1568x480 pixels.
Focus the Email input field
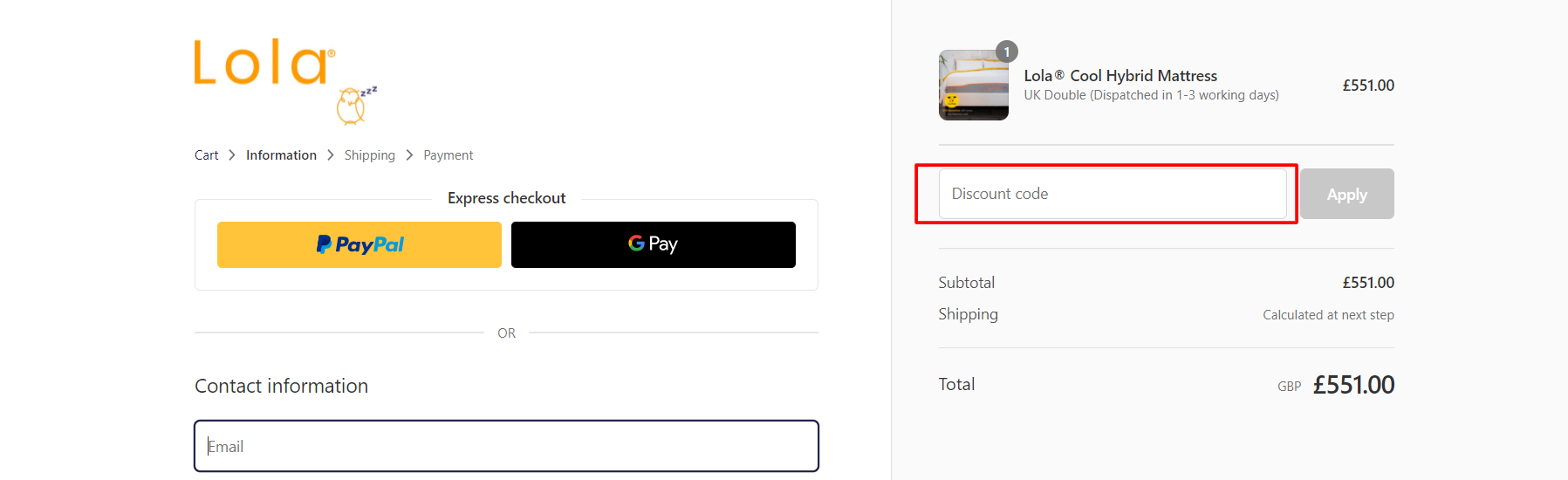coord(506,446)
